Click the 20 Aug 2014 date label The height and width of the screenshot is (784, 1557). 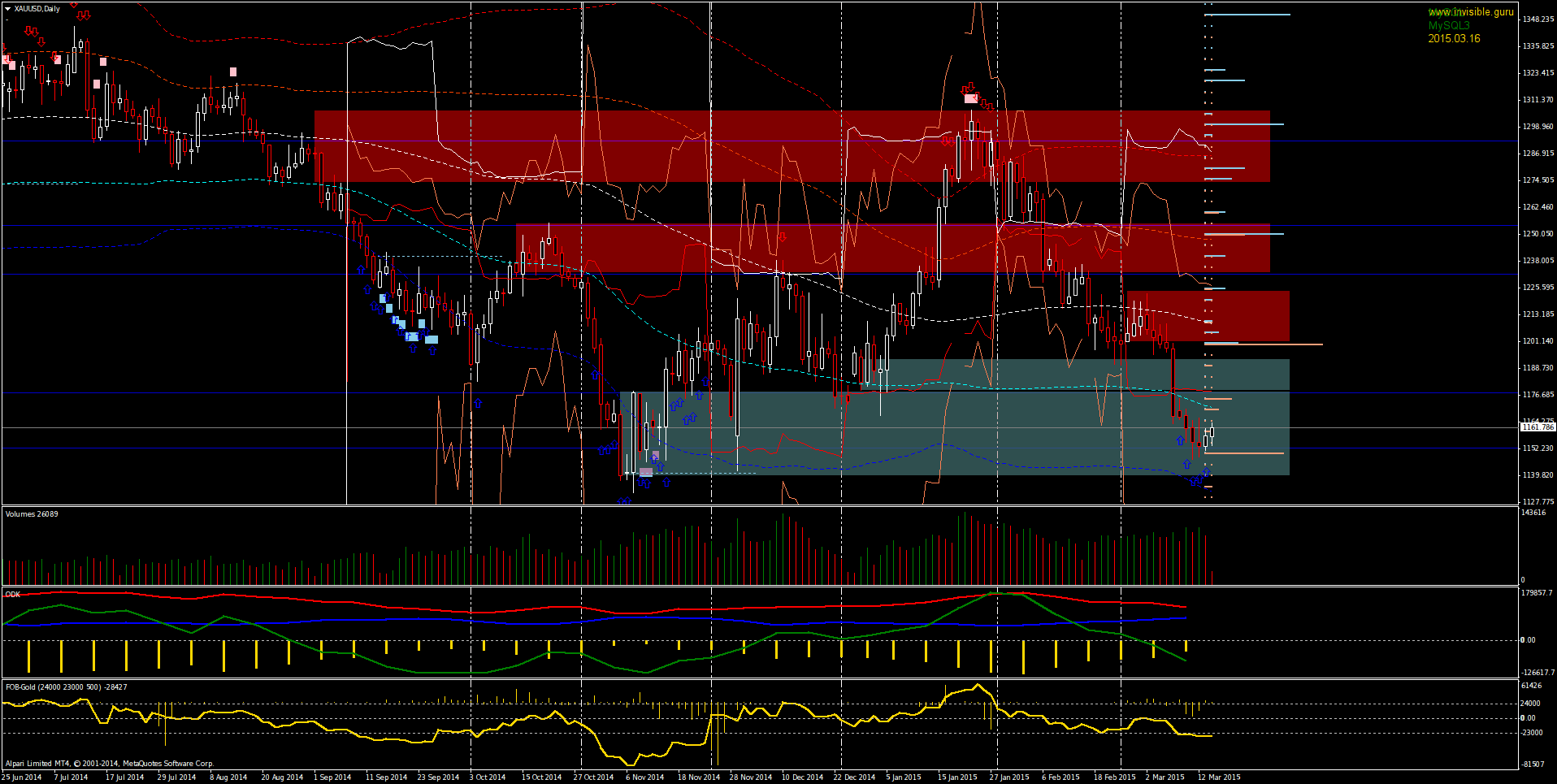click(282, 778)
